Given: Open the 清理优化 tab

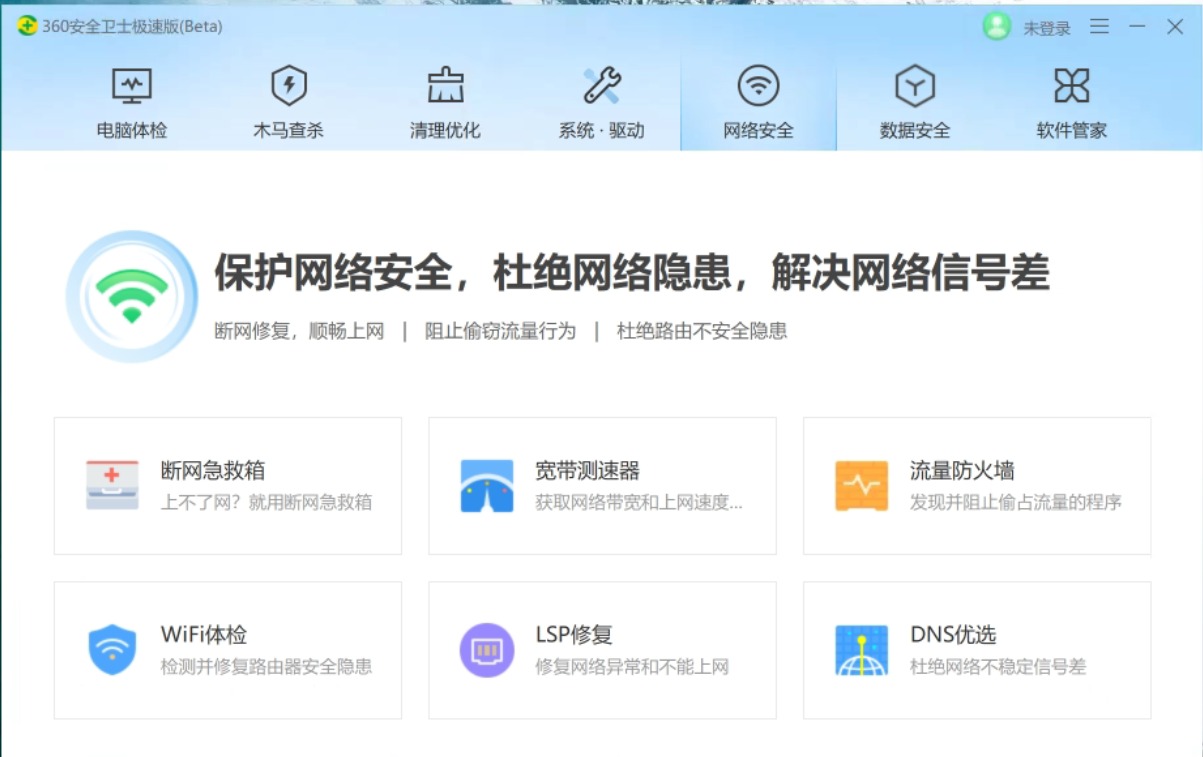Looking at the screenshot, I should 445,102.
